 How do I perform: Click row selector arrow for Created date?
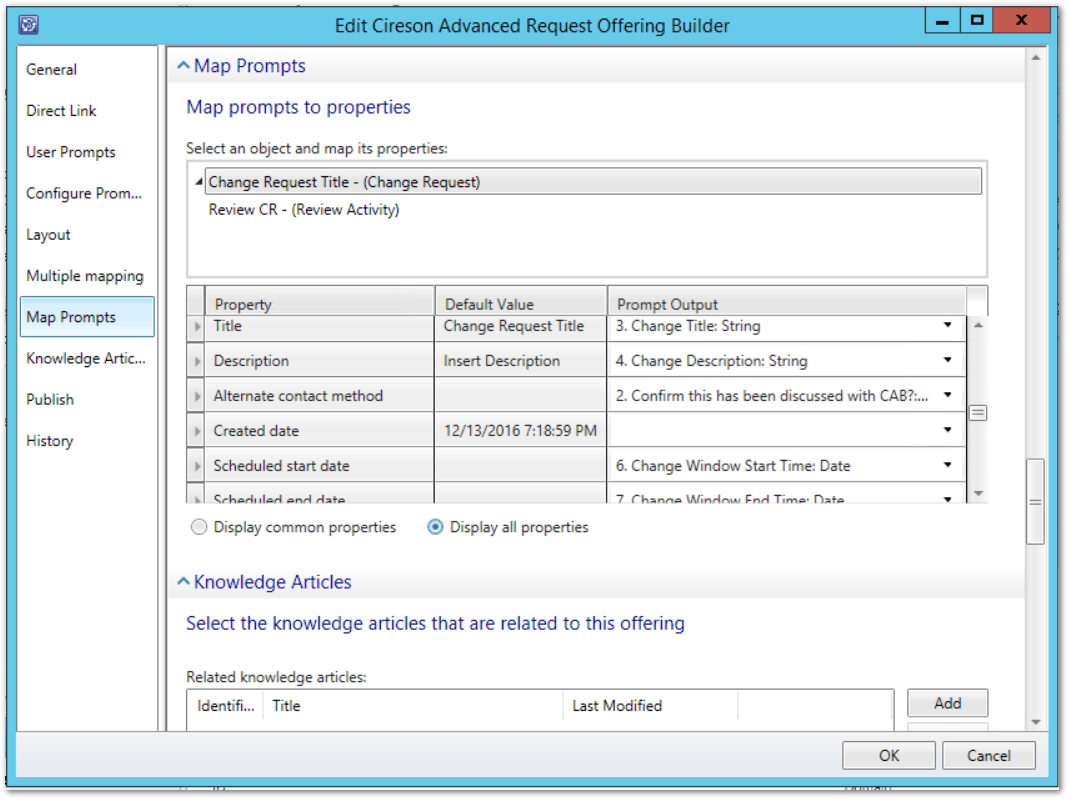pyautogui.click(x=196, y=430)
